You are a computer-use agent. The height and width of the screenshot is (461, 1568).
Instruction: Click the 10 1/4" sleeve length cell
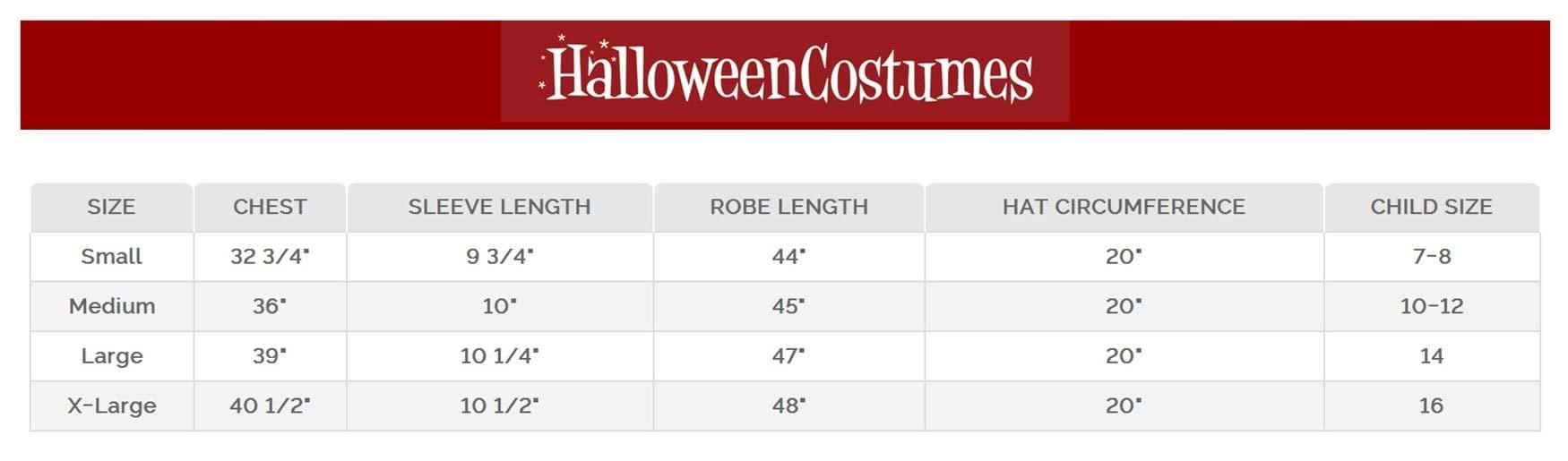[x=499, y=356]
